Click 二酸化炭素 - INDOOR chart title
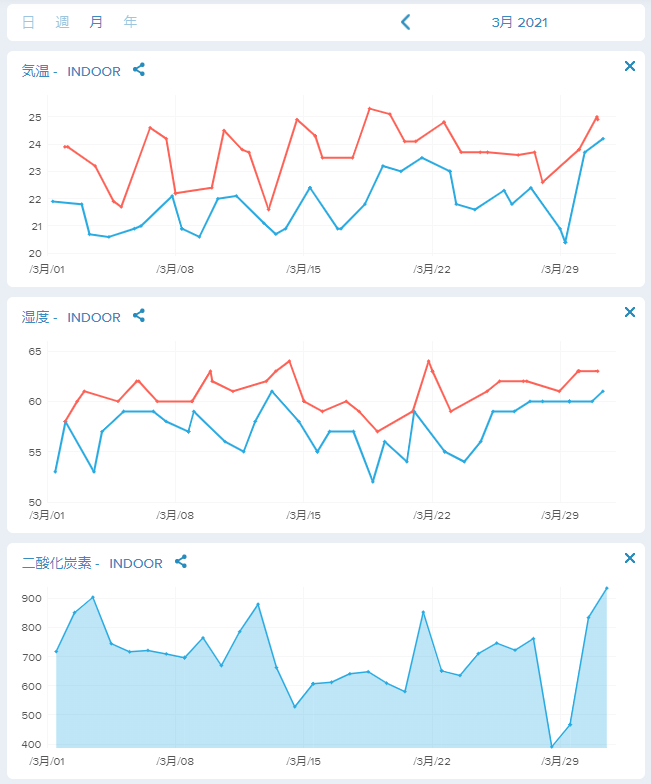 pos(92,563)
